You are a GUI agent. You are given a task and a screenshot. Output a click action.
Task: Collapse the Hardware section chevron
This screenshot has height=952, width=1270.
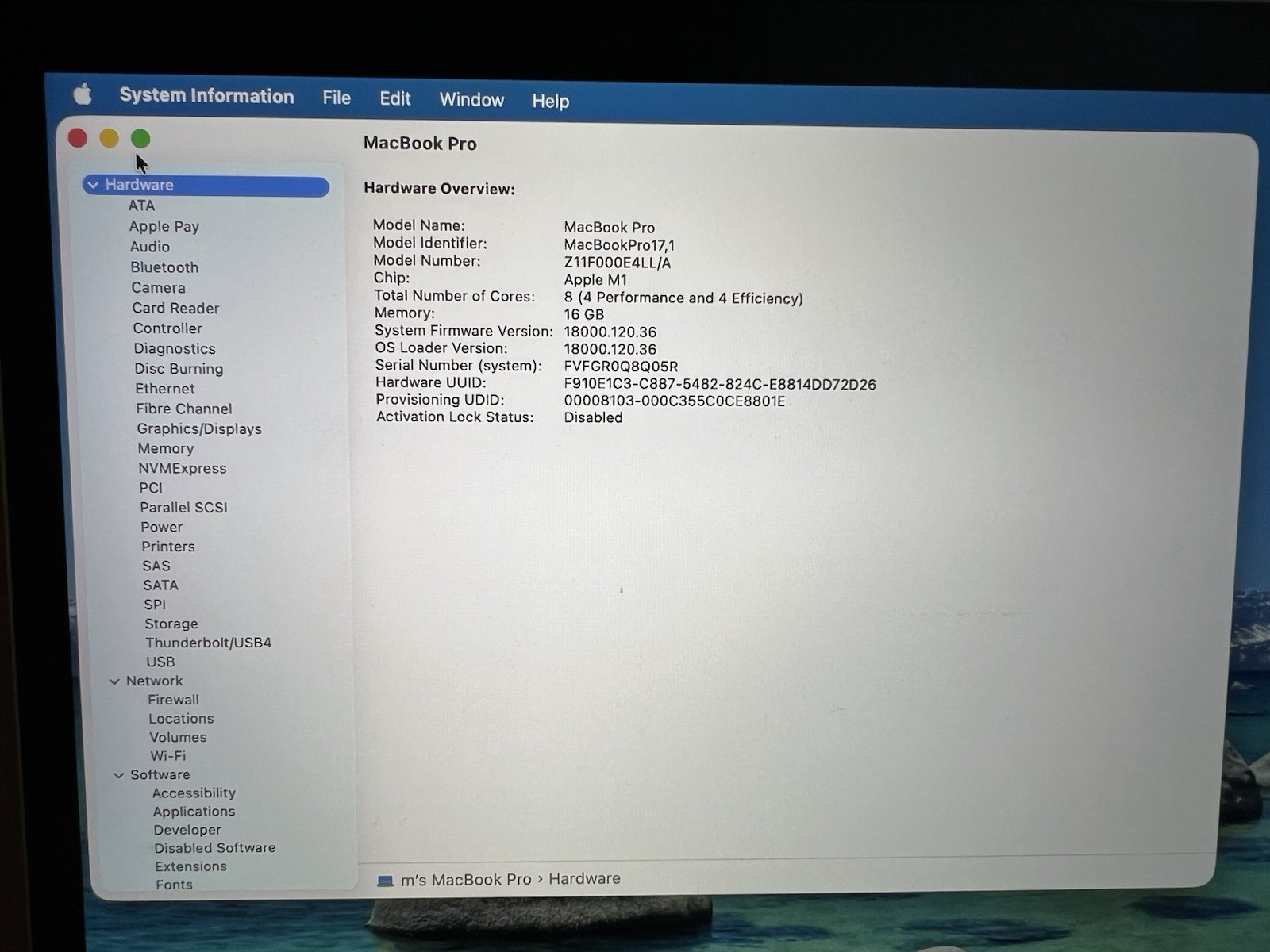tap(94, 185)
